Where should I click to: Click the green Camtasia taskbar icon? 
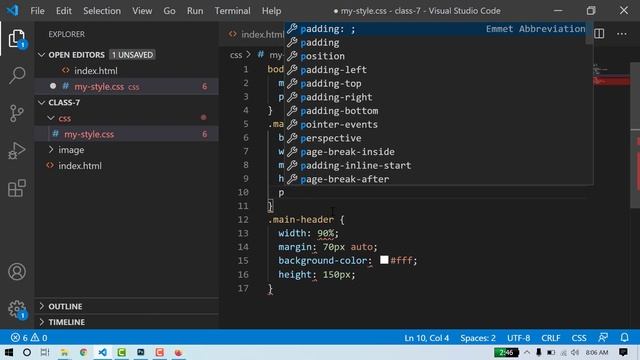pyautogui.click(x=122, y=352)
